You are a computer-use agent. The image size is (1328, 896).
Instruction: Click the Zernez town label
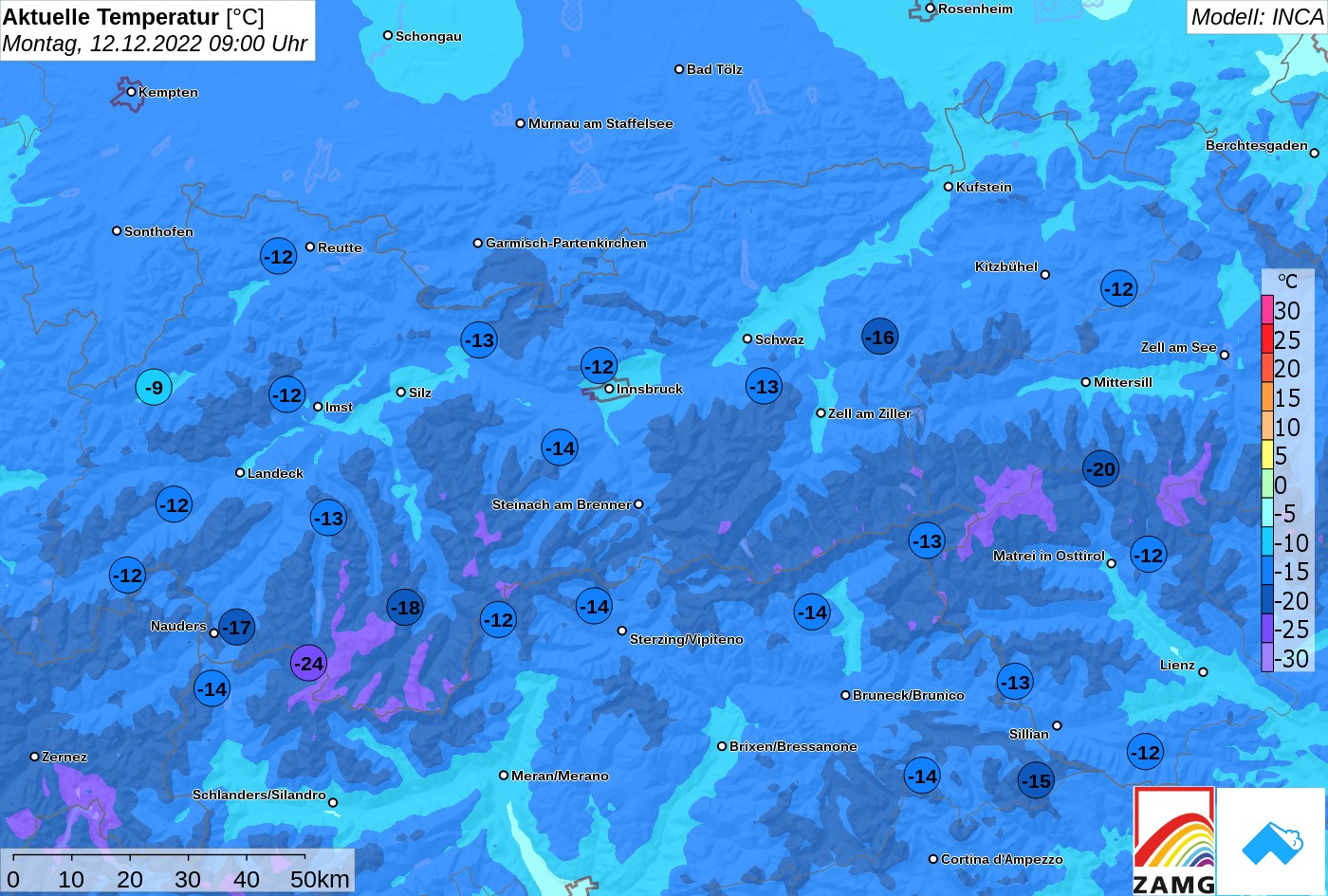tap(65, 757)
